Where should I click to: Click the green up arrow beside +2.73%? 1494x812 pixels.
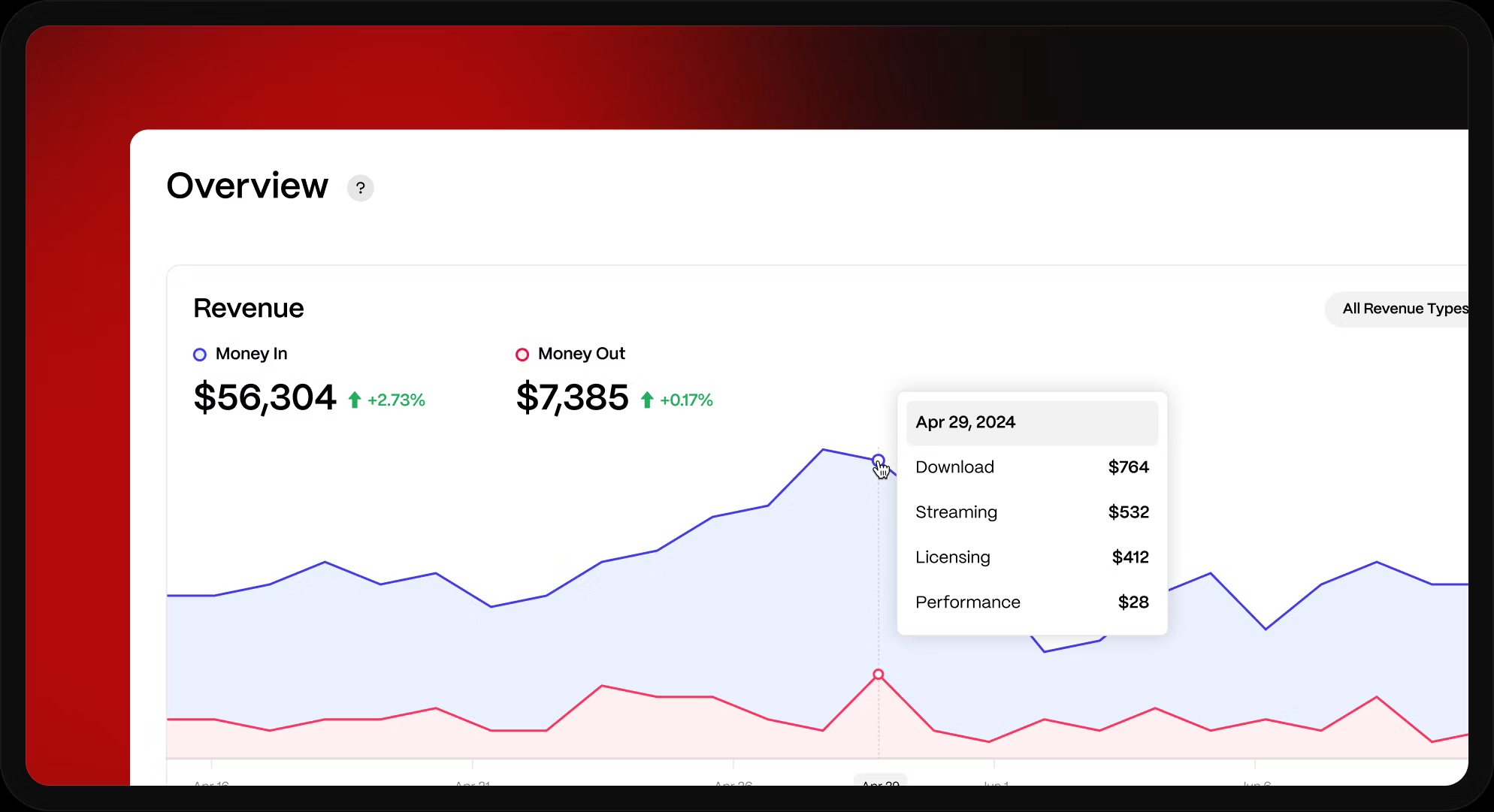355,400
